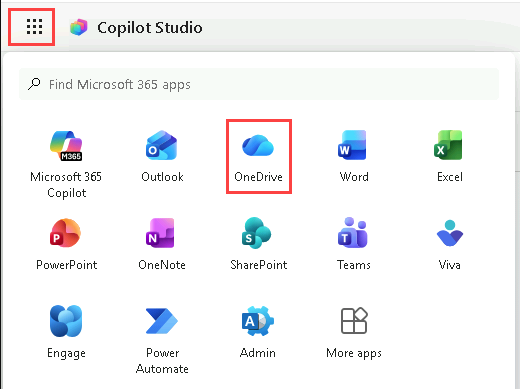Viewport: 520px width, 389px height.
Task: Click the 'Viva' label text
Action: (450, 265)
